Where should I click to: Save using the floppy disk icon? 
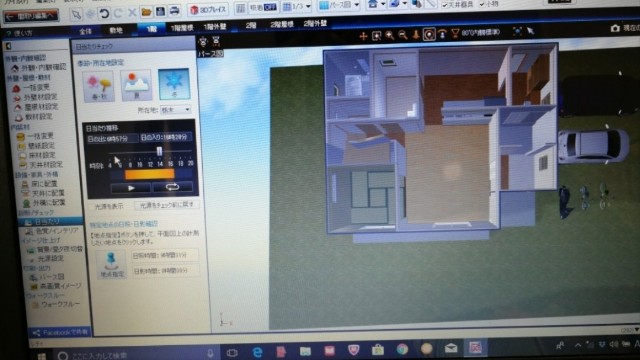tap(160, 11)
